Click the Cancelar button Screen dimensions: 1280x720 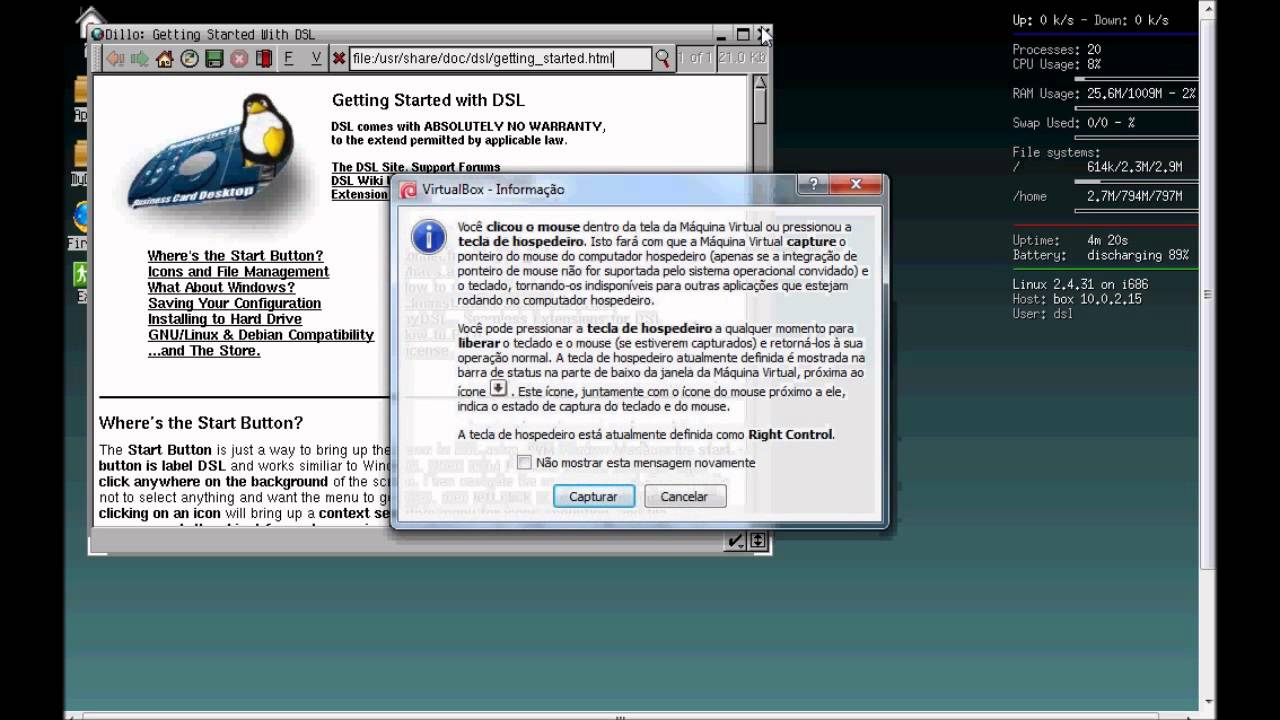point(684,497)
